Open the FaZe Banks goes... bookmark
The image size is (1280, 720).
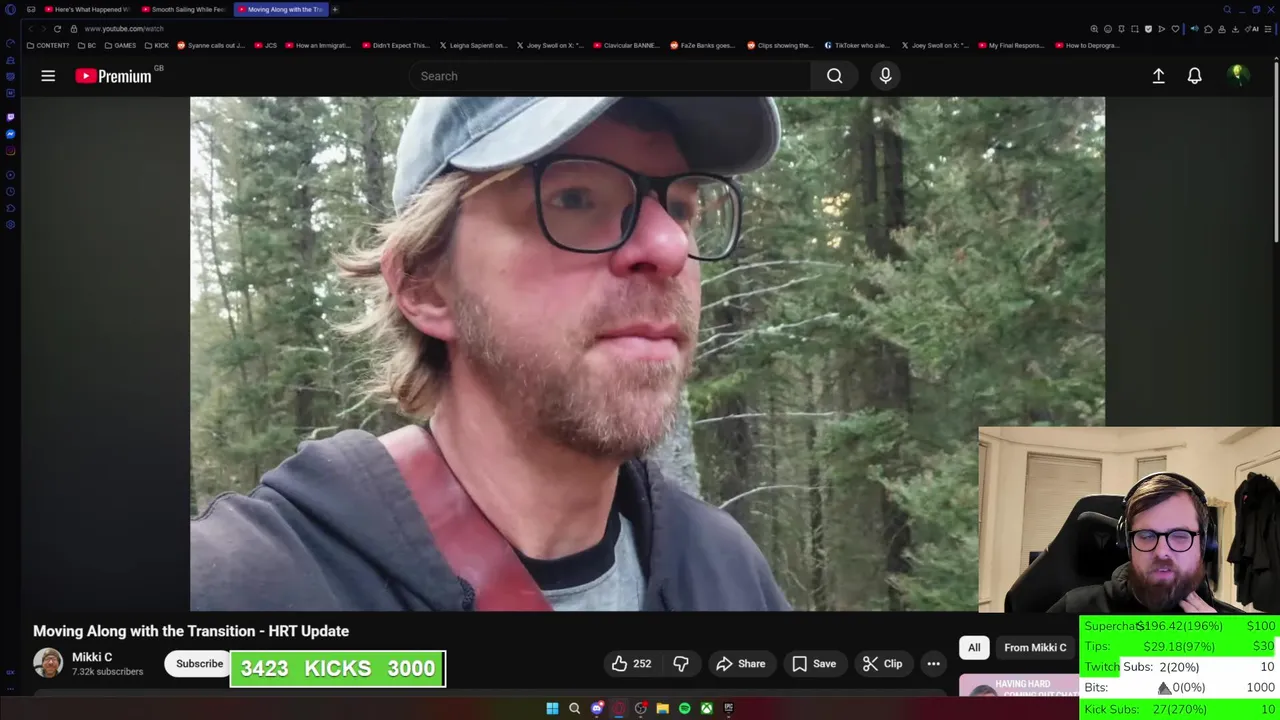coord(703,45)
